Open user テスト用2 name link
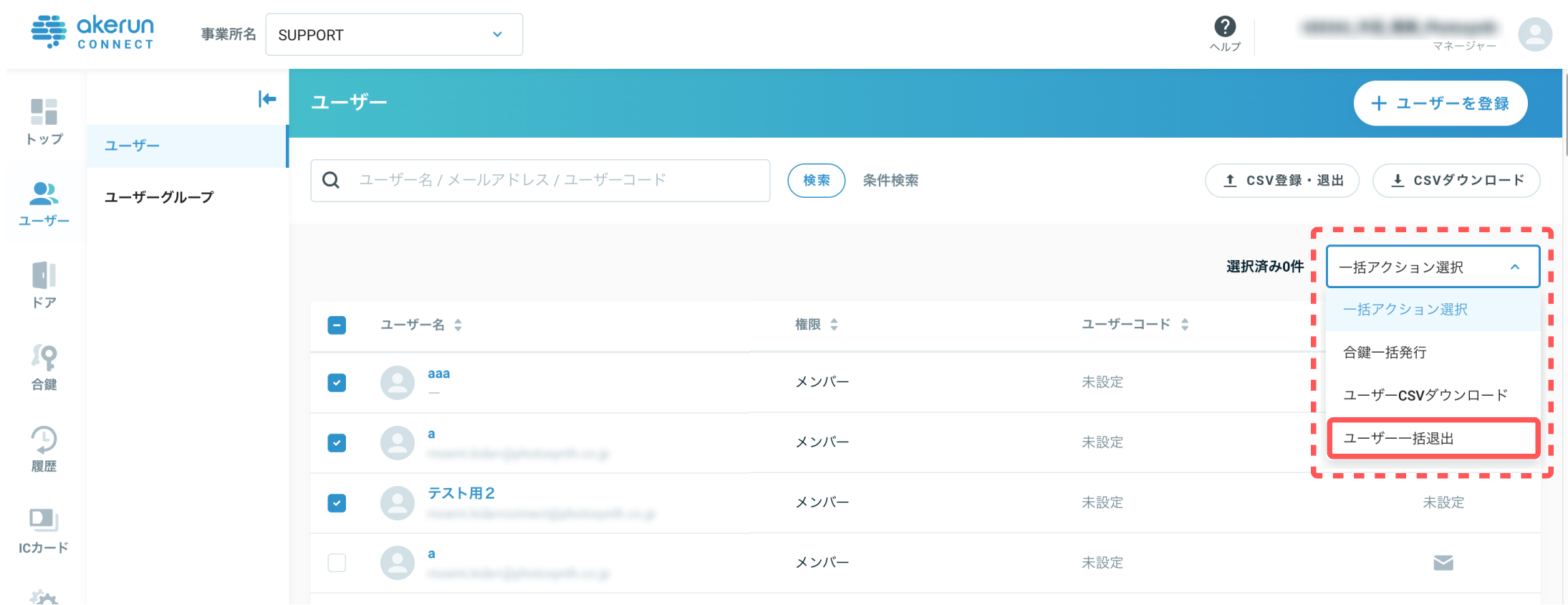The width and height of the screenshot is (1568, 605). click(x=461, y=493)
